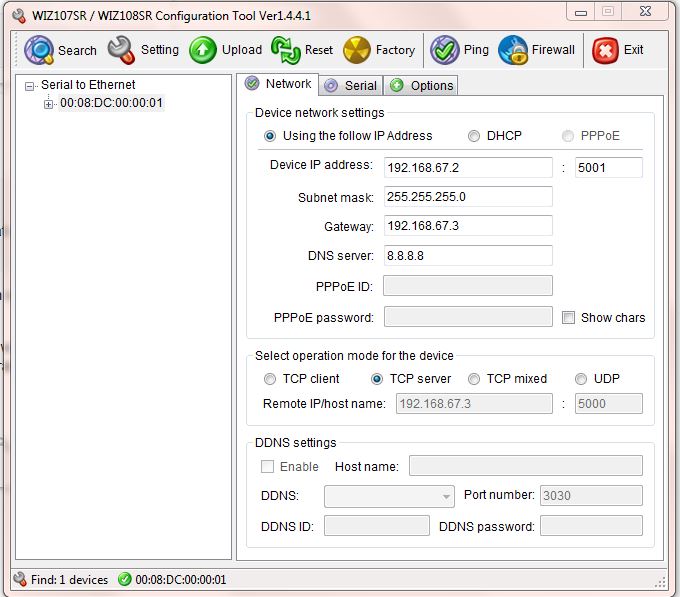Click the Find: 1 devices status text
The width and height of the screenshot is (680, 597).
click(x=69, y=580)
